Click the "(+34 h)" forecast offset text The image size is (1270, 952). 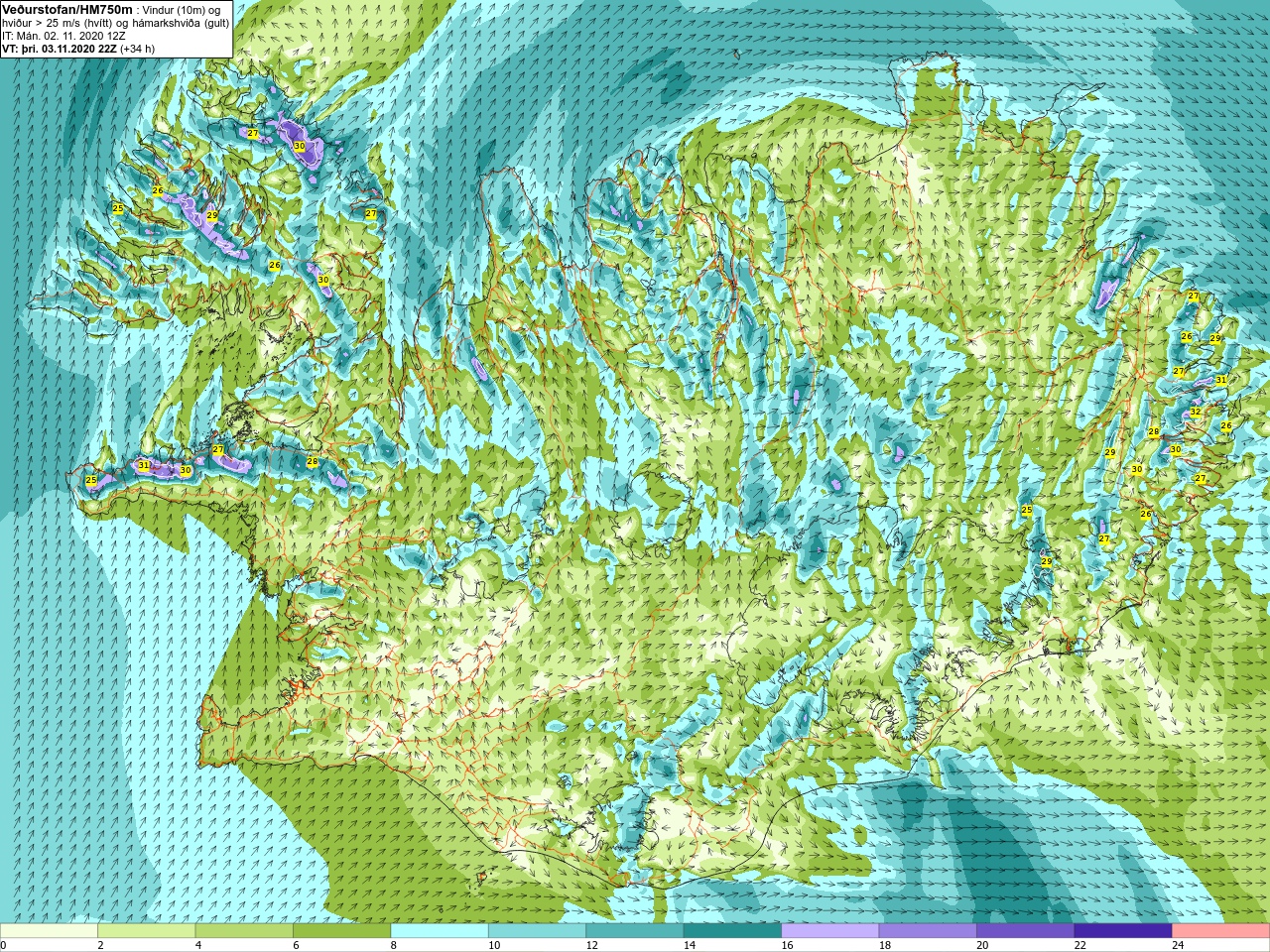pos(137,48)
